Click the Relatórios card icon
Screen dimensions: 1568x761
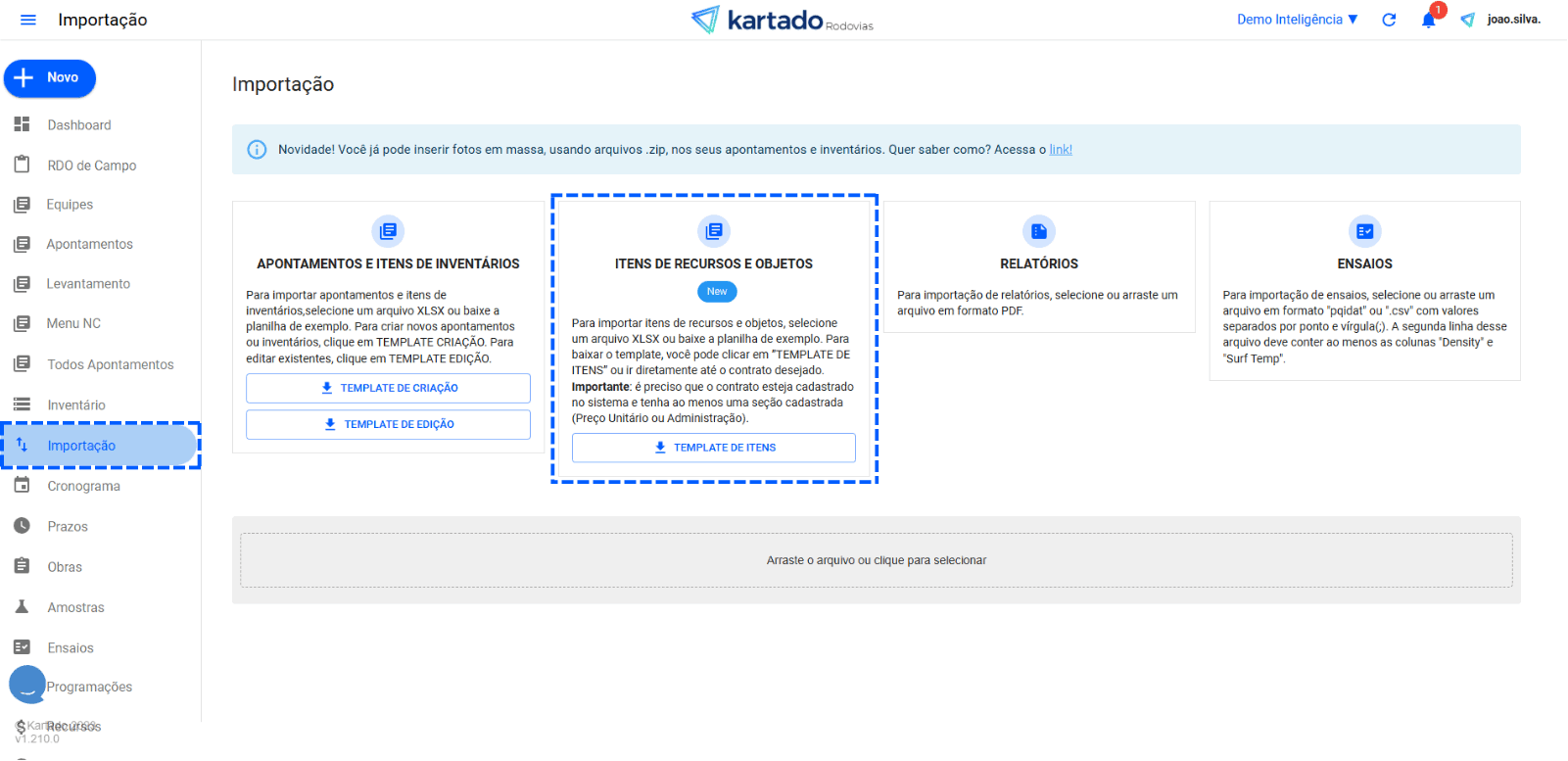coord(1038,231)
